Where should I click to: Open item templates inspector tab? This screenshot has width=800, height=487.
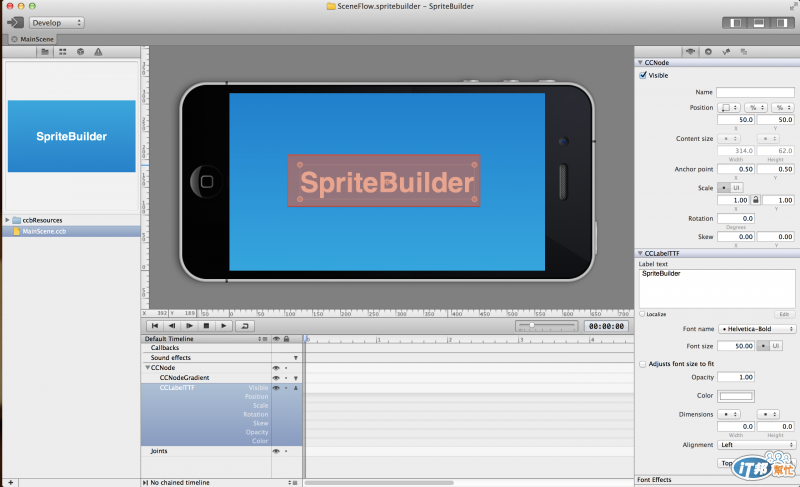pyautogui.click(x=744, y=52)
